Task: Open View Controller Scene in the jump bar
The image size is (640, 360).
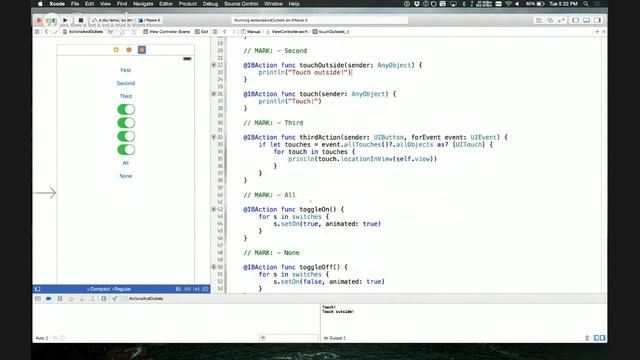Action: 167,31
